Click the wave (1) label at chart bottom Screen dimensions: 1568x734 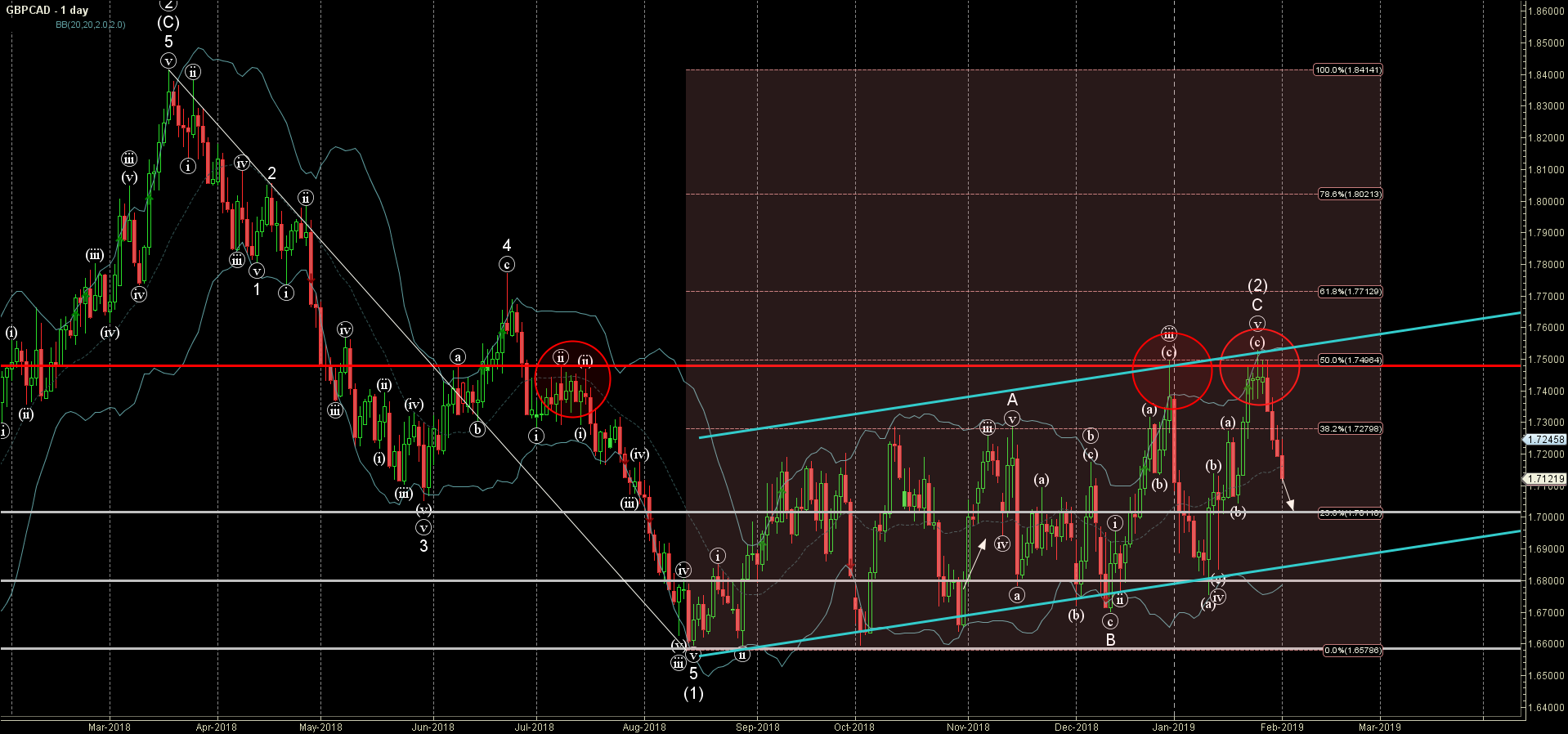693,693
